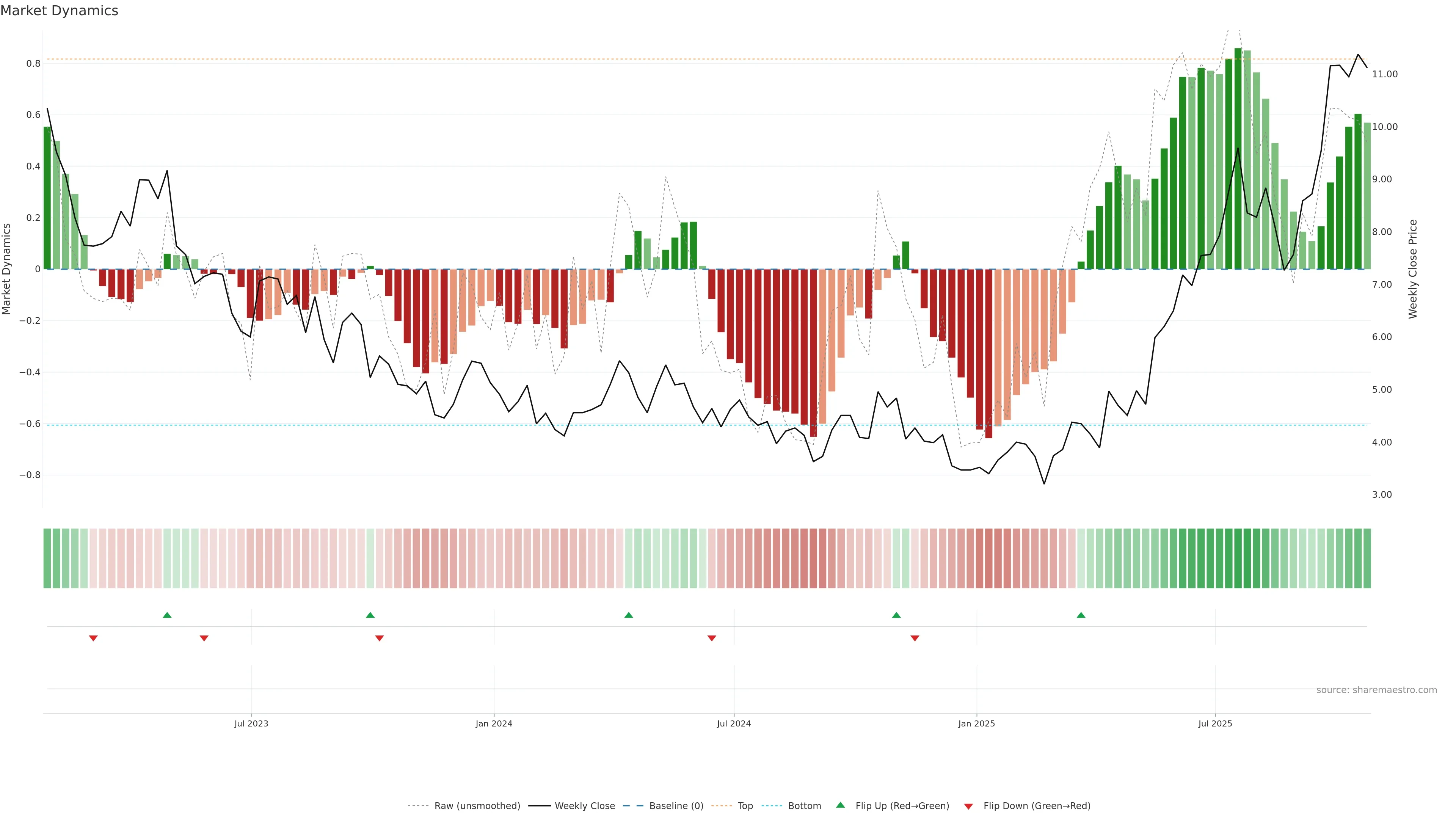Click the first red flip-down marker

click(93, 638)
